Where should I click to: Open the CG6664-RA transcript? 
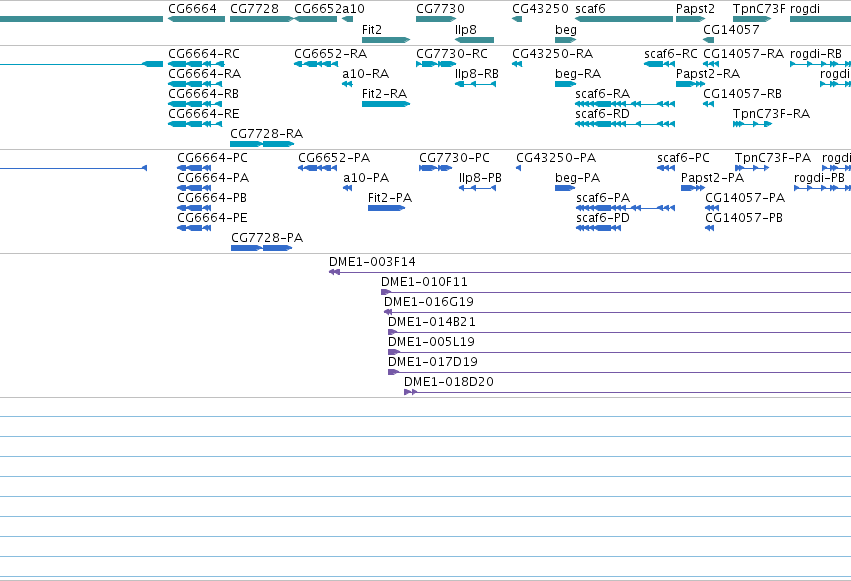(205, 73)
